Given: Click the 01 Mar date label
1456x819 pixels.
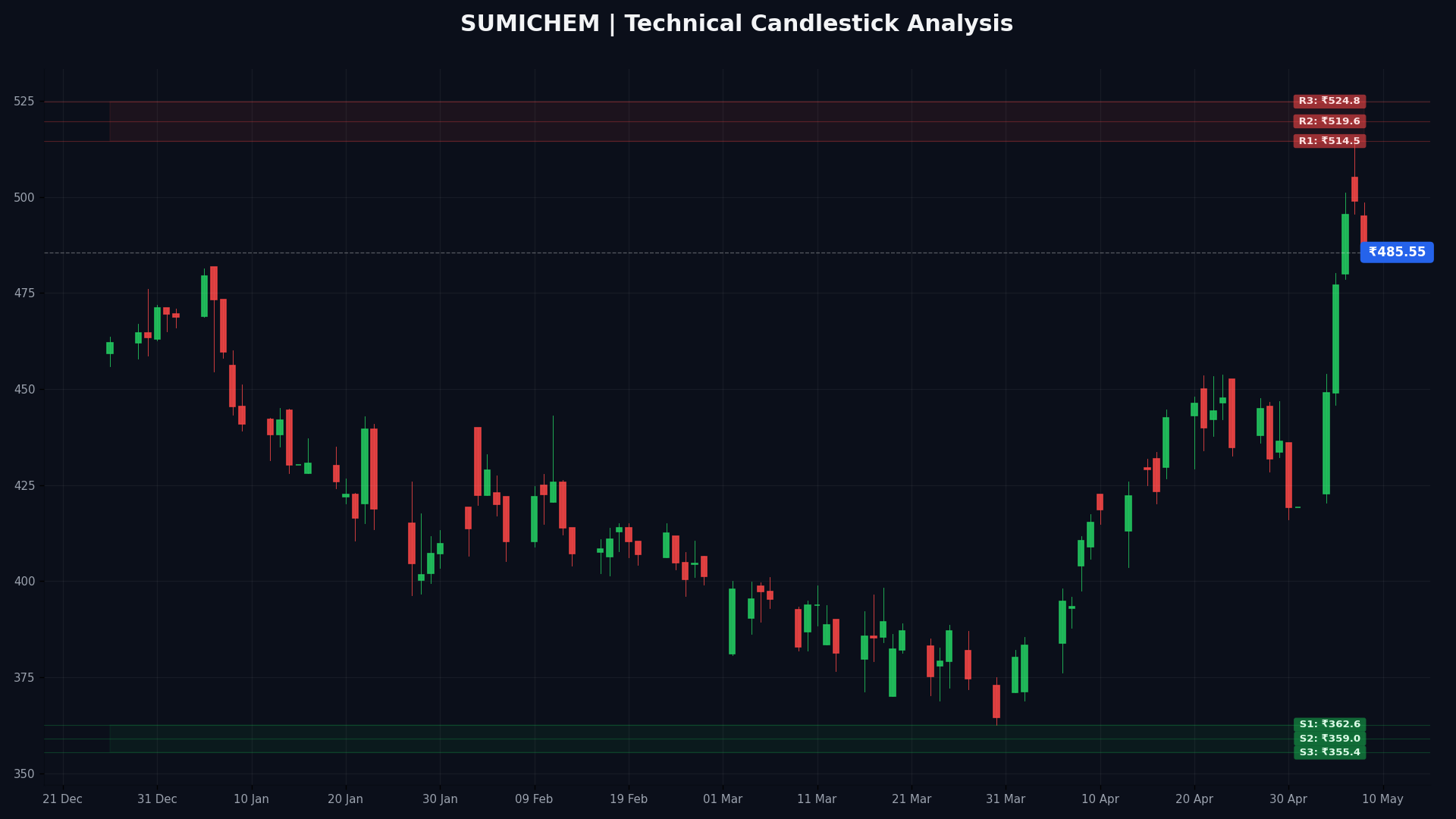Looking at the screenshot, I should click(x=723, y=799).
